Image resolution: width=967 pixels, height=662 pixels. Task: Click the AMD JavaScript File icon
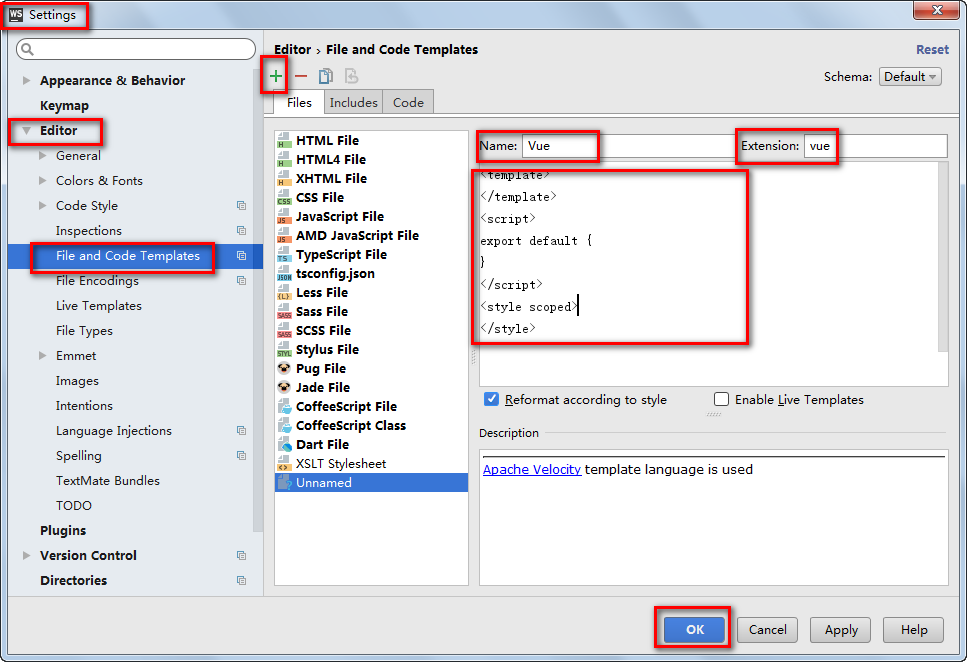point(284,236)
